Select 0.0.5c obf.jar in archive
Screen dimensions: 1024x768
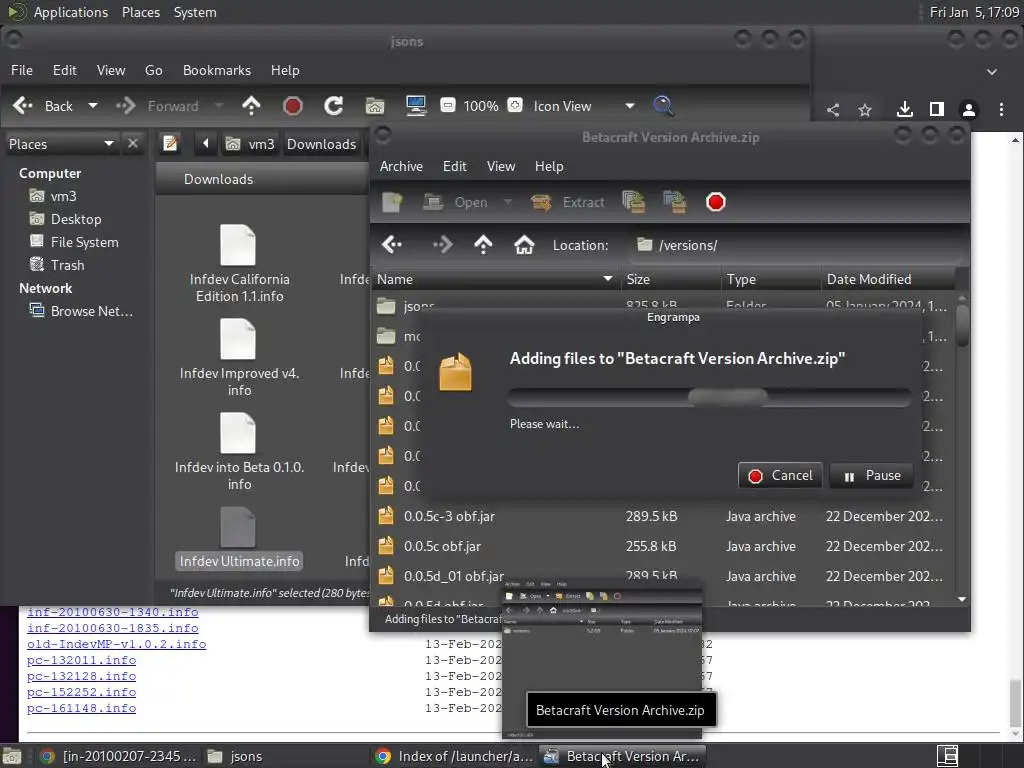point(663,546)
